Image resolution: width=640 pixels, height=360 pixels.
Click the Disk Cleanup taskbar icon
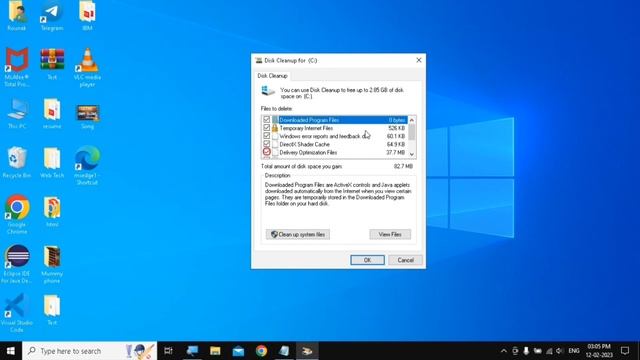[307, 351]
